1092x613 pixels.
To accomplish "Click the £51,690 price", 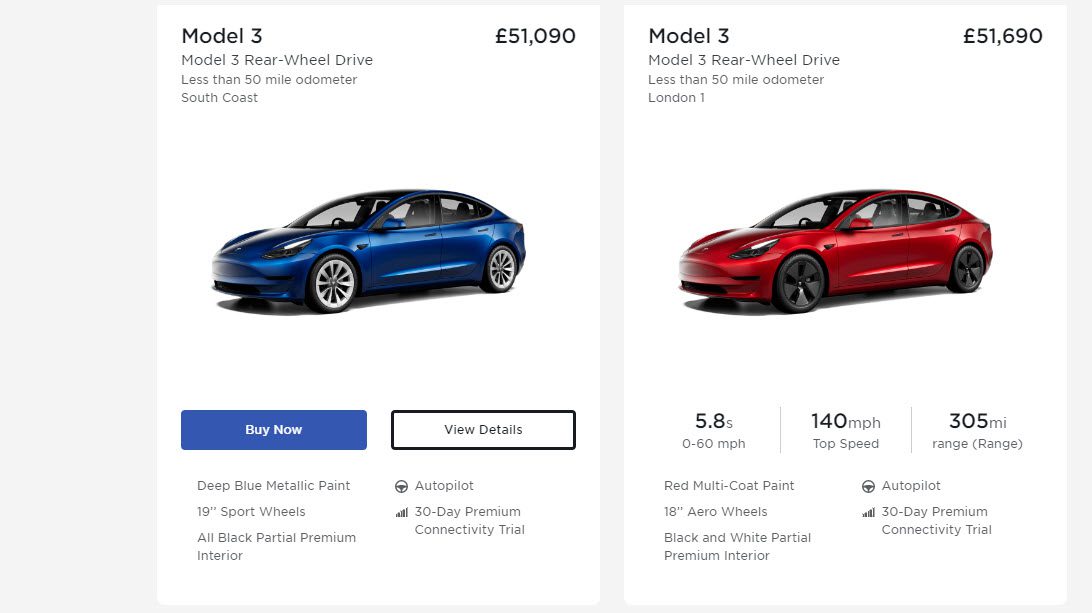I will point(1002,36).
